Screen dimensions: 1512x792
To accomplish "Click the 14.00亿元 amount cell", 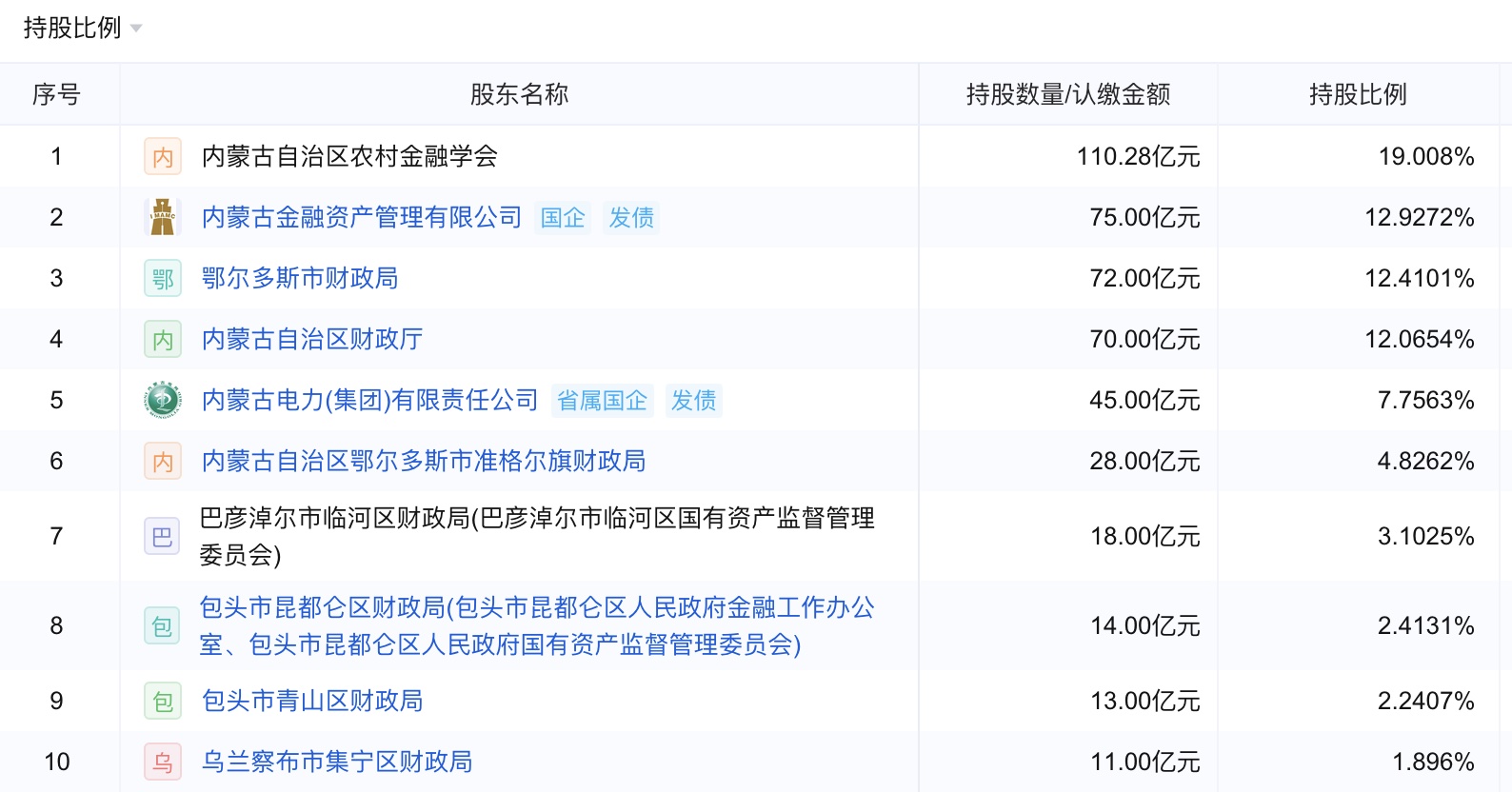I will tap(1145, 625).
